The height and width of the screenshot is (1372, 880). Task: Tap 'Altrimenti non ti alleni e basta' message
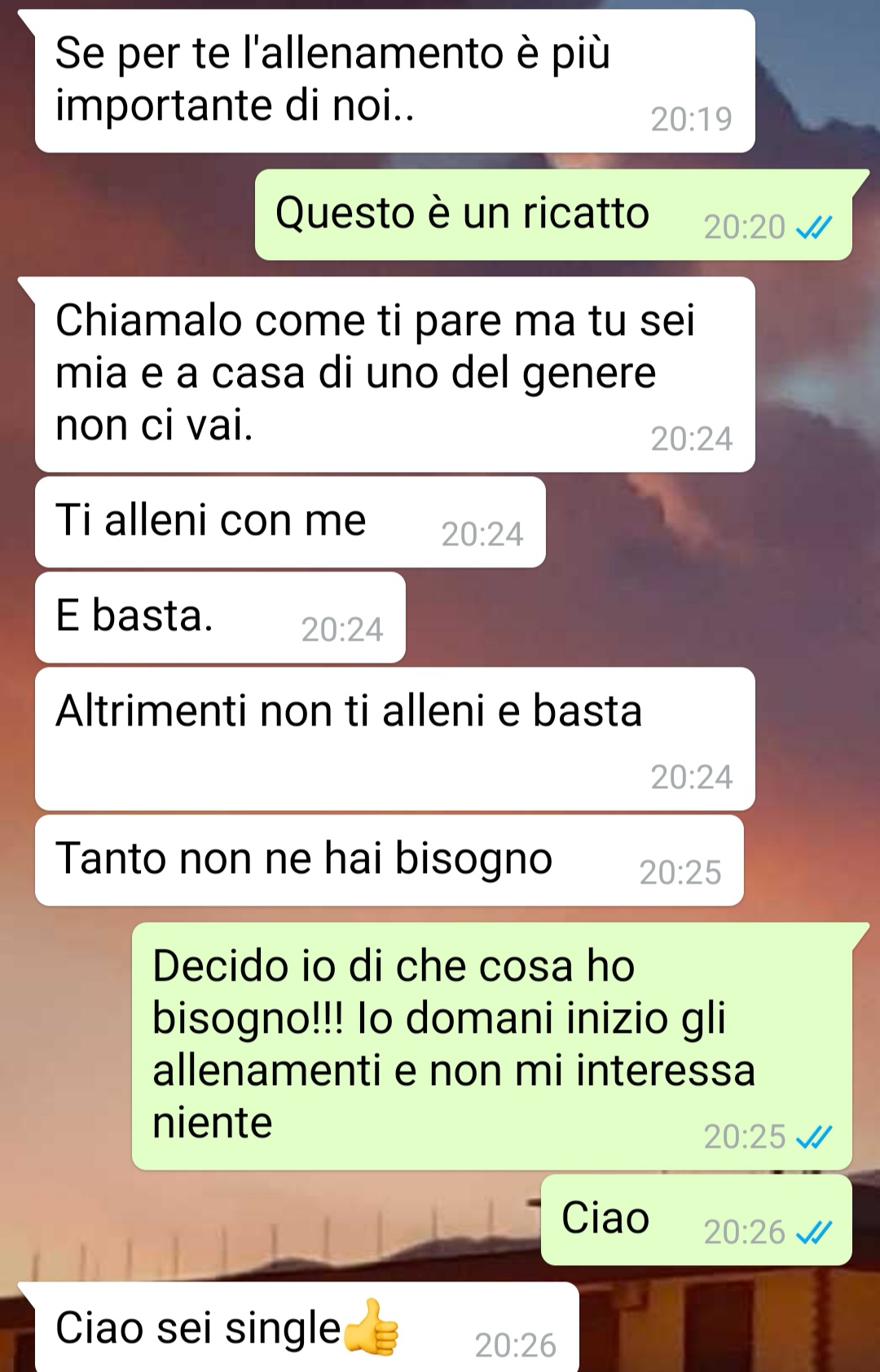click(x=394, y=739)
